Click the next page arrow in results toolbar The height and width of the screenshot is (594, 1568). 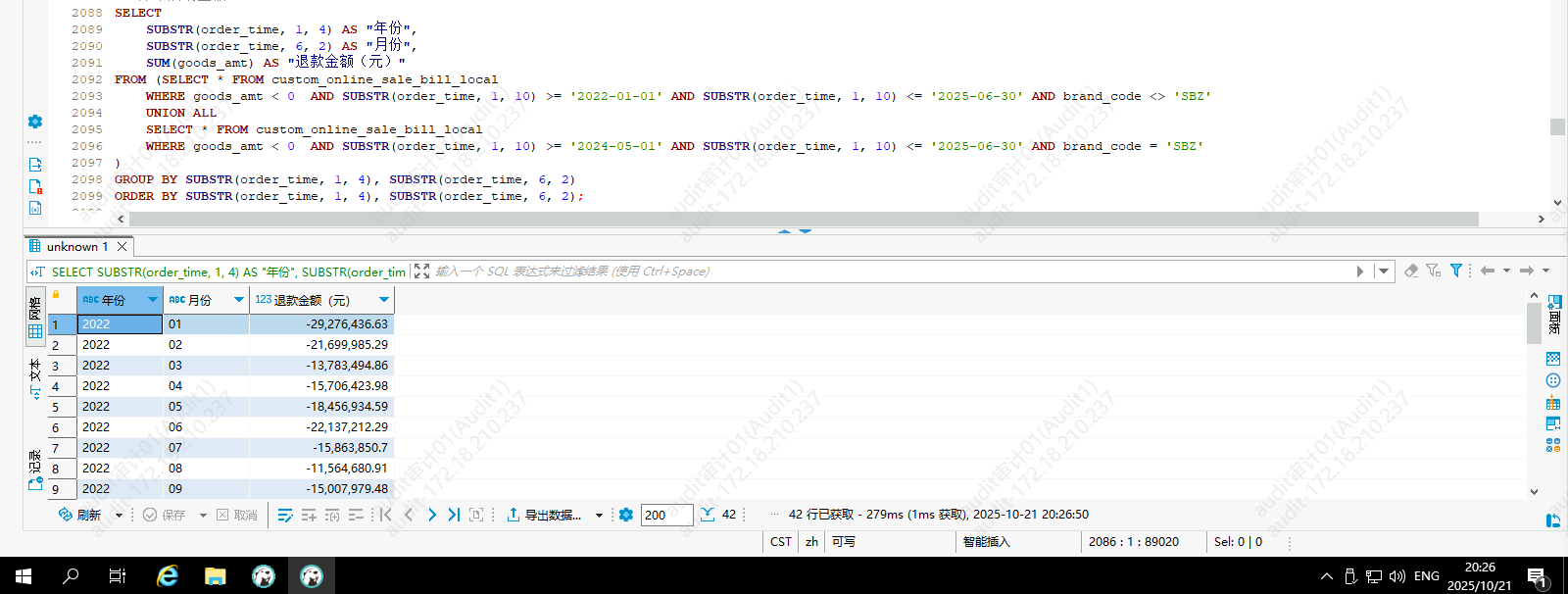click(x=432, y=515)
